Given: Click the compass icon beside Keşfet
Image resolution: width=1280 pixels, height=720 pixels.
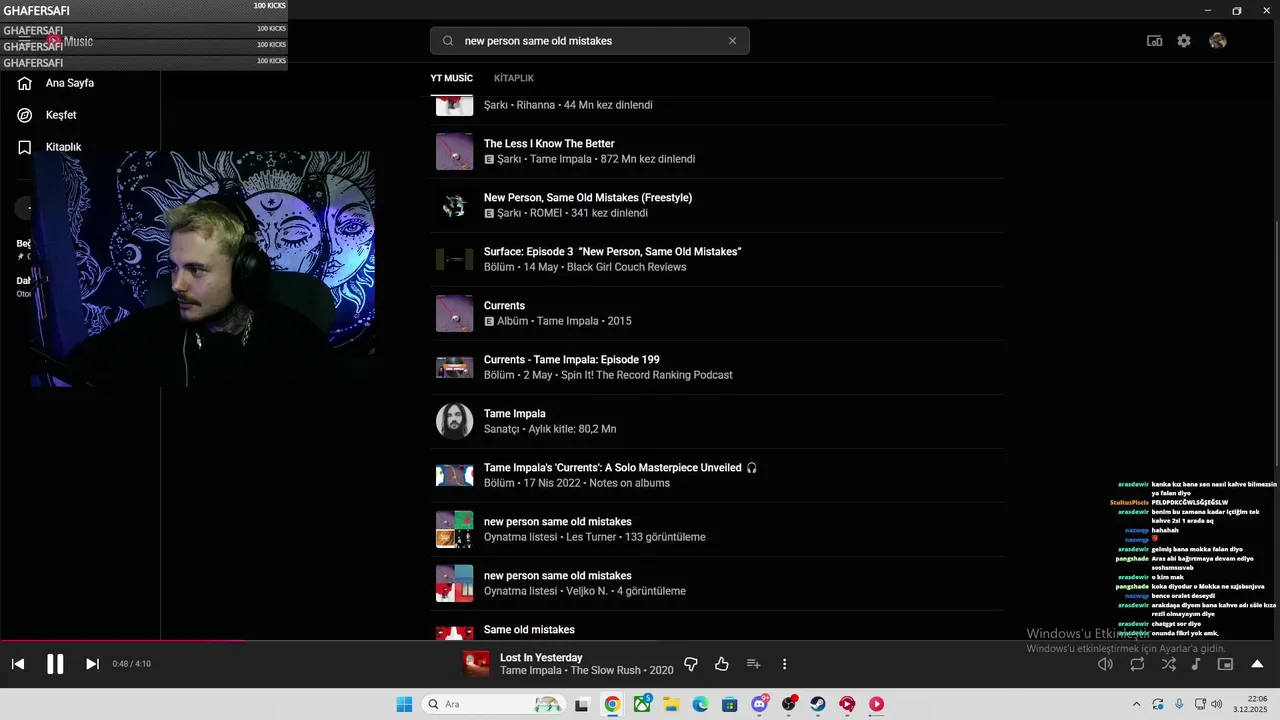Looking at the screenshot, I should click(25, 115).
